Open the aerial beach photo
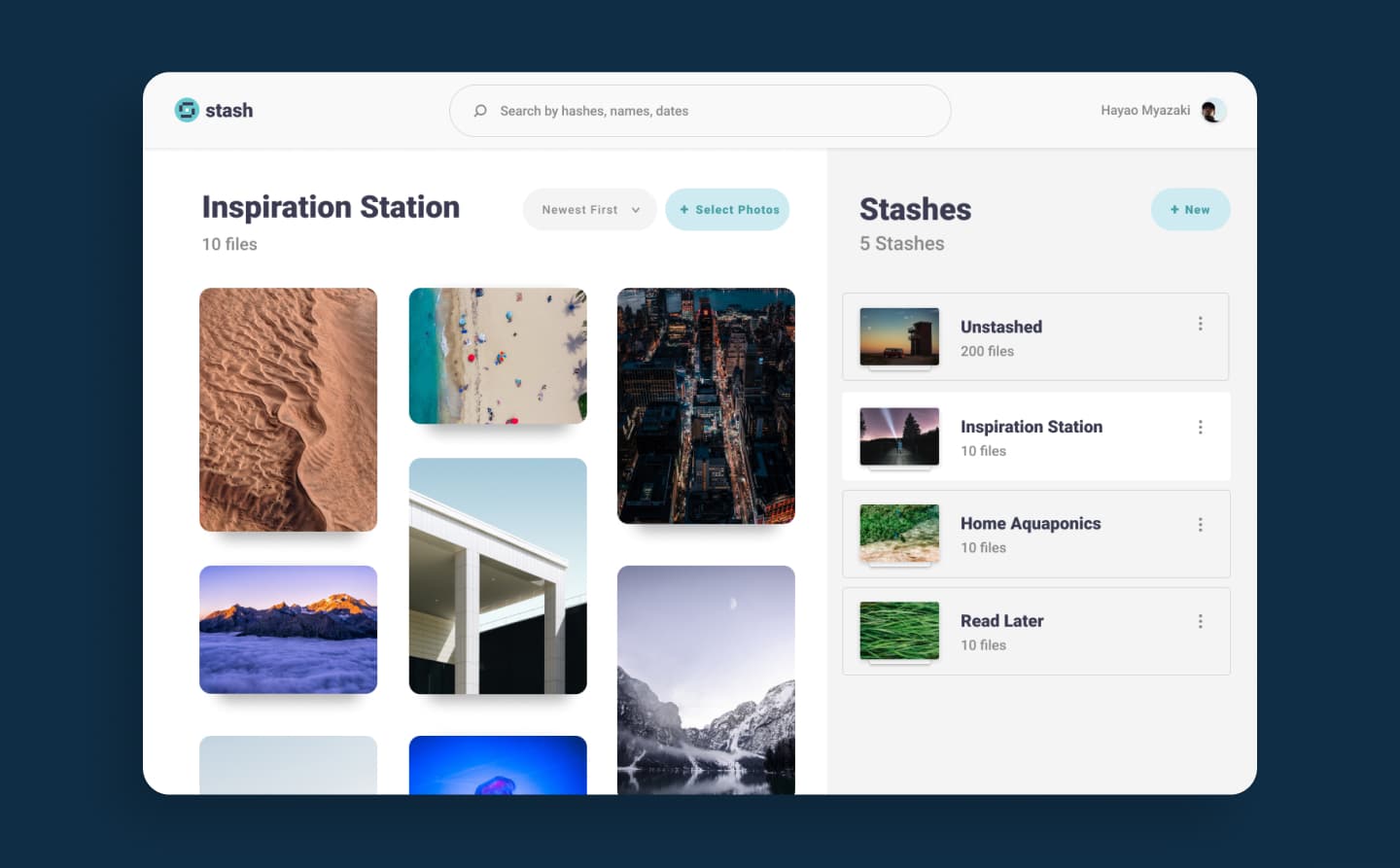Image resolution: width=1400 pixels, height=868 pixels. 498,356
